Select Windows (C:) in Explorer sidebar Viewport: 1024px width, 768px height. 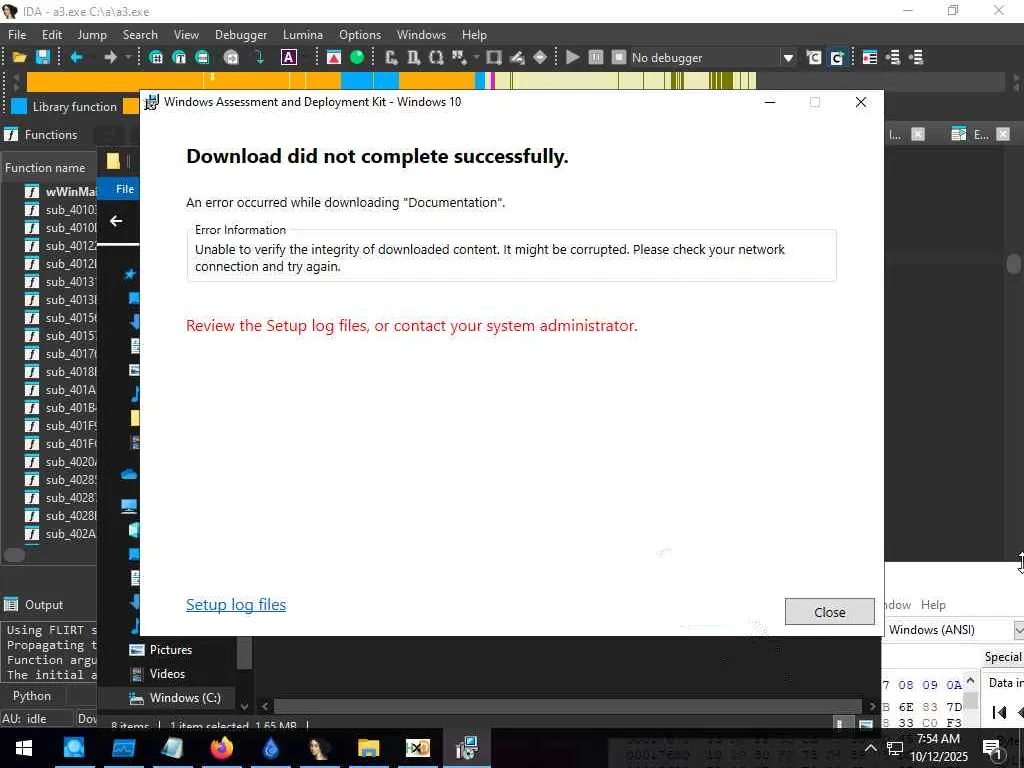coord(185,698)
